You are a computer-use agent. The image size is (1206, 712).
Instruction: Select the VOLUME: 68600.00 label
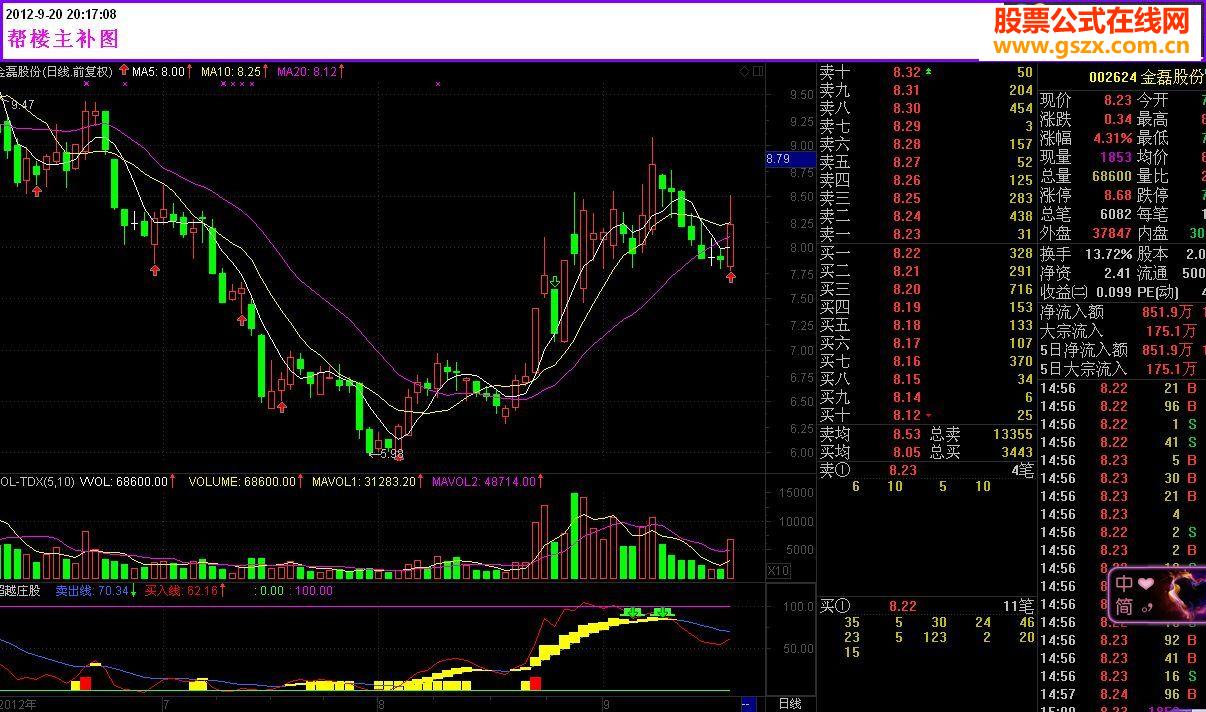(242, 481)
